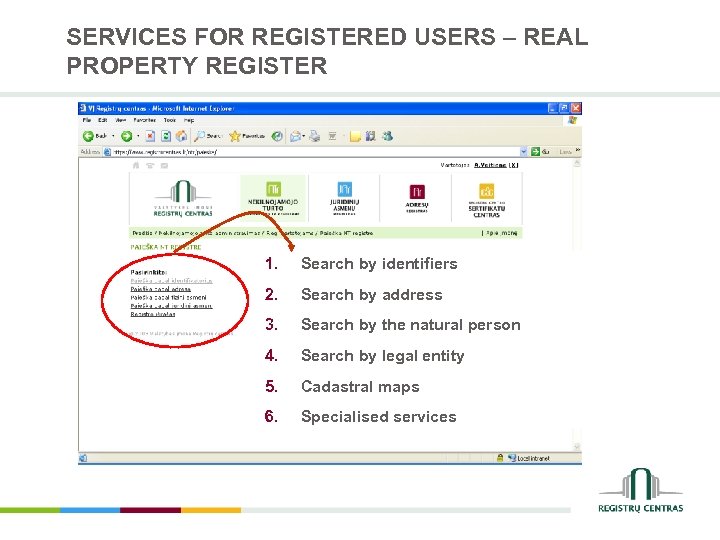Click the Apie mane link

(x=502, y=233)
